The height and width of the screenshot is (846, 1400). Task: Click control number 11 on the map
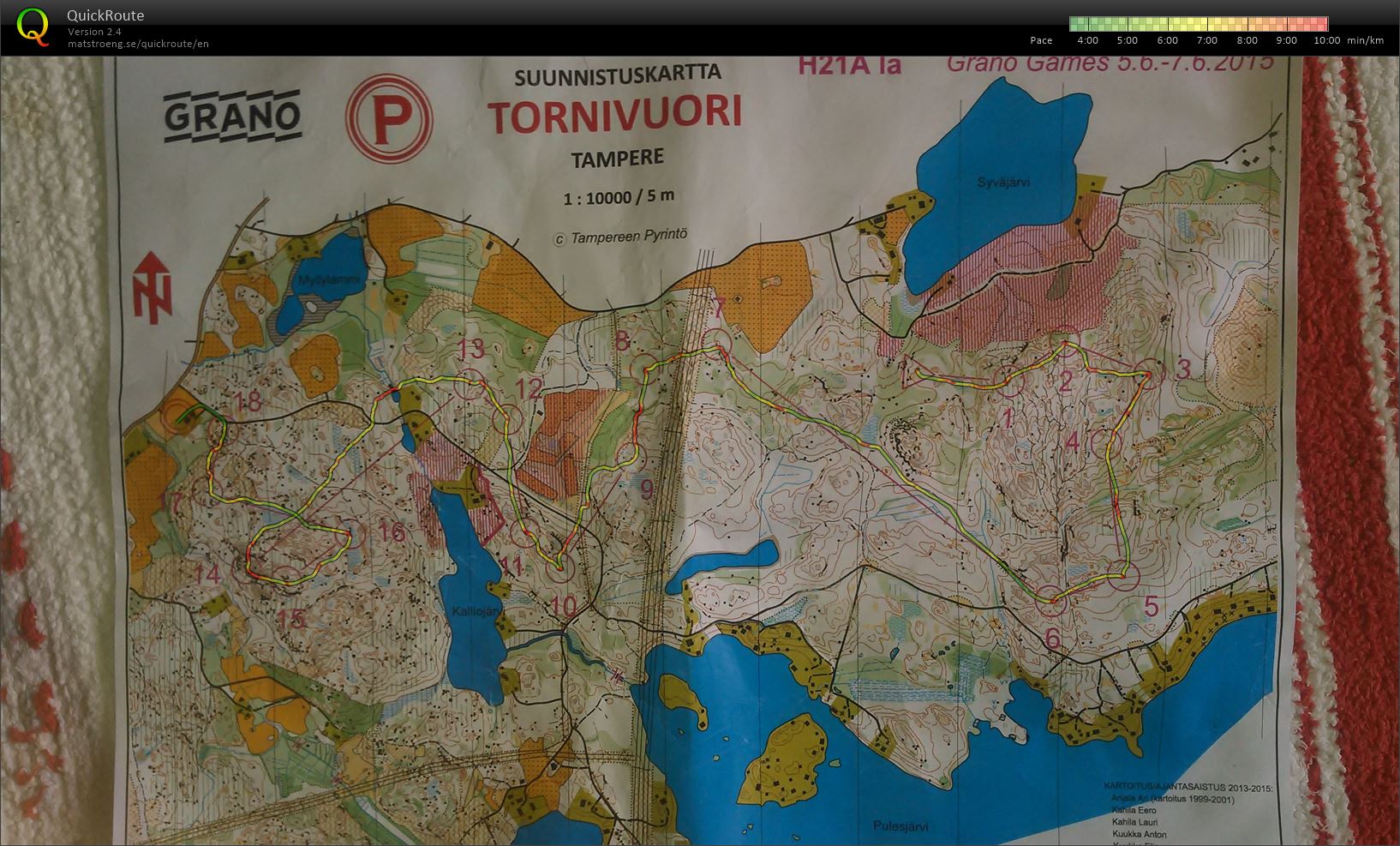click(x=511, y=566)
